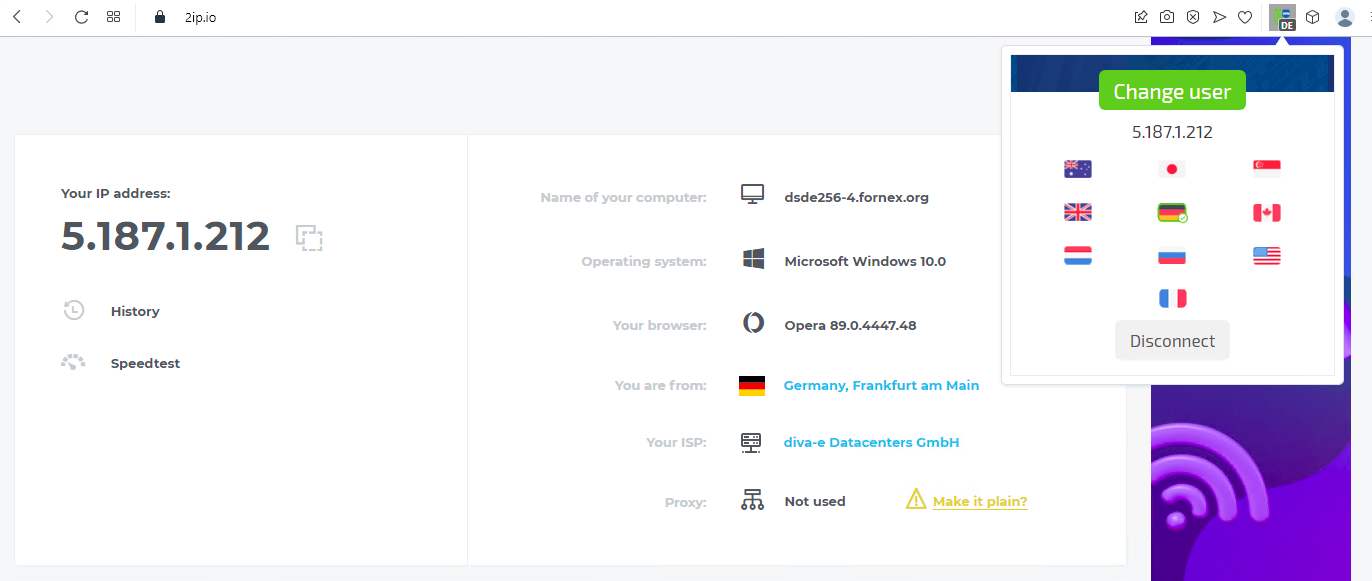Image resolution: width=1372 pixels, height=581 pixels.
Task: Open the ad blocker shield icon
Action: coord(1193,17)
